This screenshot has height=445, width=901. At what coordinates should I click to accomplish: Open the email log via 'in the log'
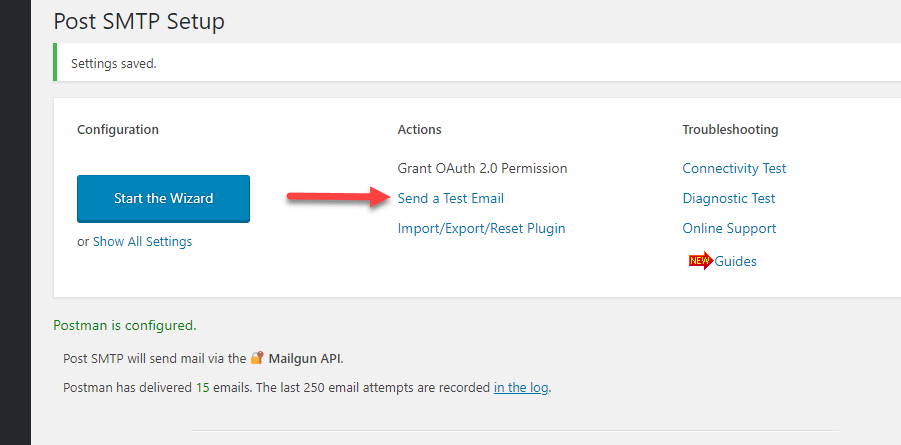click(x=521, y=388)
